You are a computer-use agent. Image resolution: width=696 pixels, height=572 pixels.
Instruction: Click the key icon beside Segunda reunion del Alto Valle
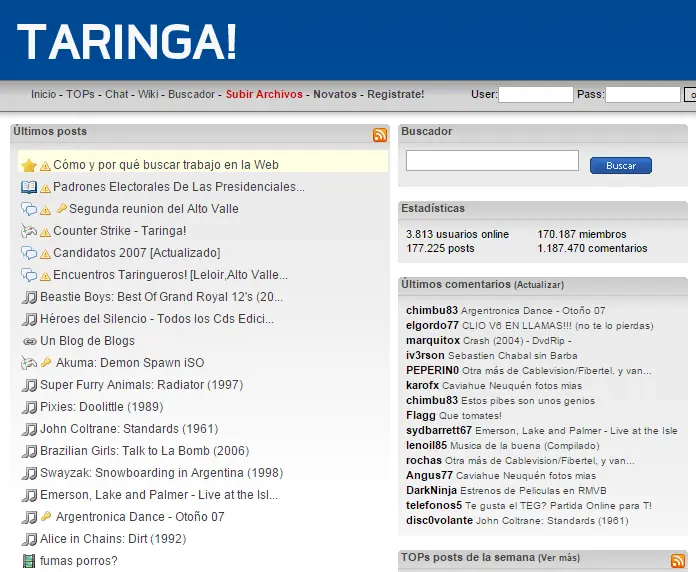(x=62, y=208)
